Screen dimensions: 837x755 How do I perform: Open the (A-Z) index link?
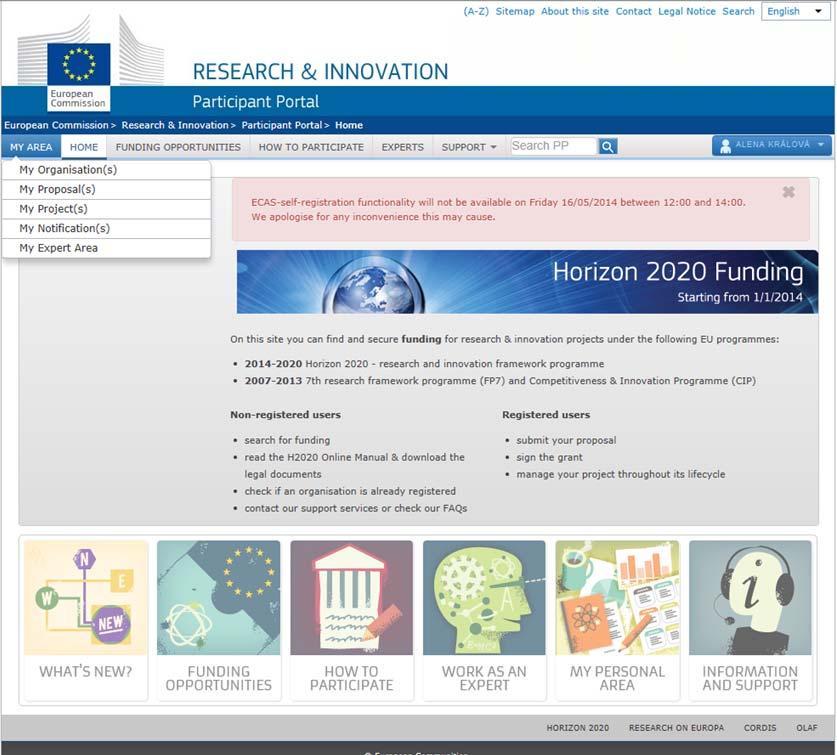[x=476, y=11]
